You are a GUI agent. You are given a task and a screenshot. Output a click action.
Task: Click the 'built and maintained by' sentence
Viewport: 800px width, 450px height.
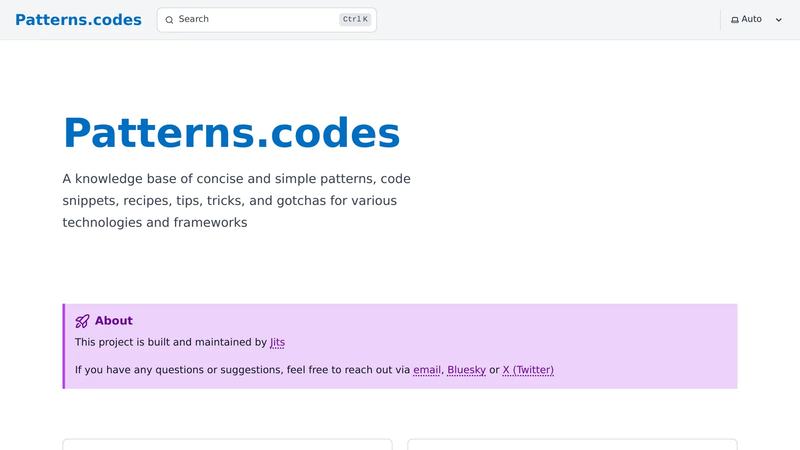pyautogui.click(x=180, y=342)
